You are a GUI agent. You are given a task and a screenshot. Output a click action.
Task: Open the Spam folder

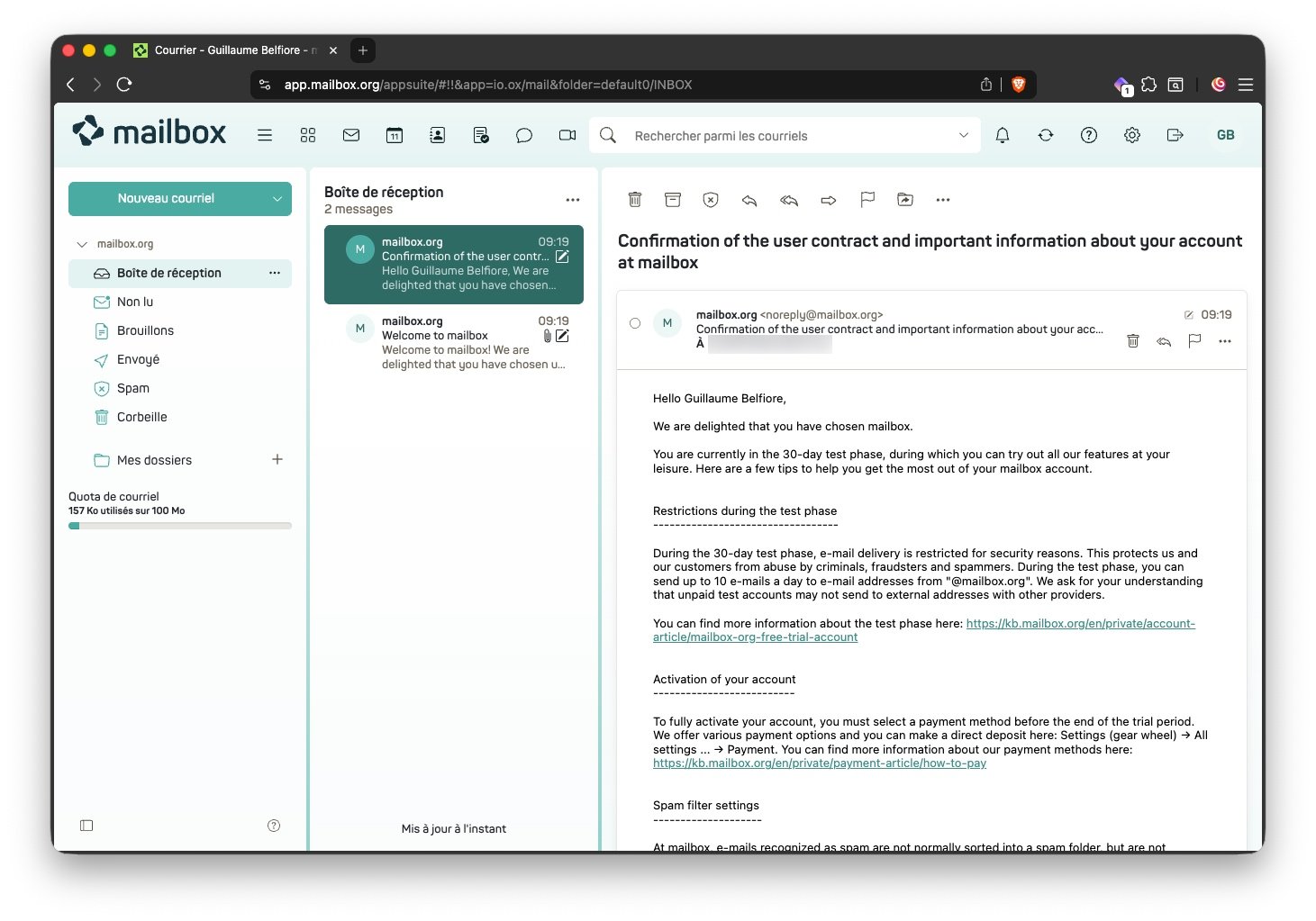pyautogui.click(x=132, y=388)
